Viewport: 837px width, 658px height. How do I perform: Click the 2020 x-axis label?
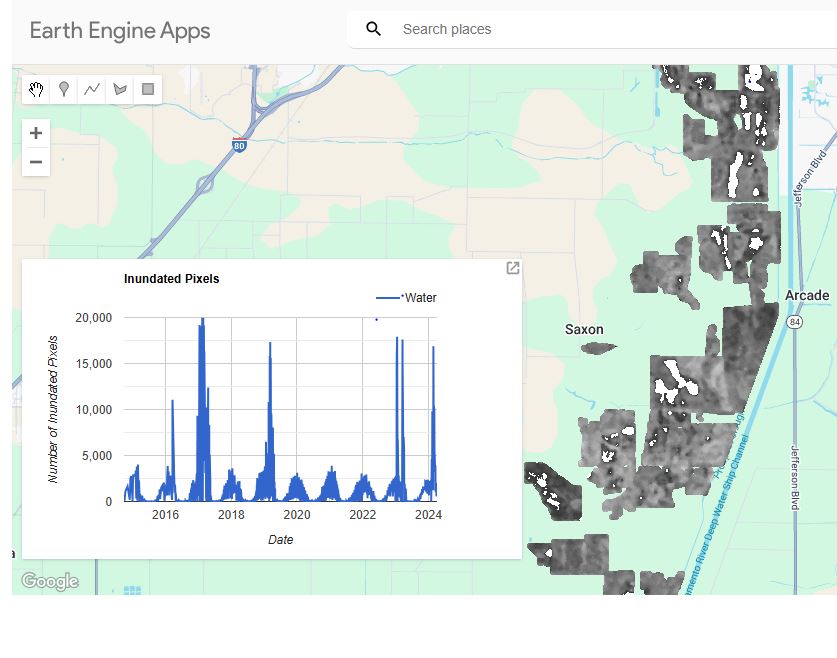tap(297, 514)
